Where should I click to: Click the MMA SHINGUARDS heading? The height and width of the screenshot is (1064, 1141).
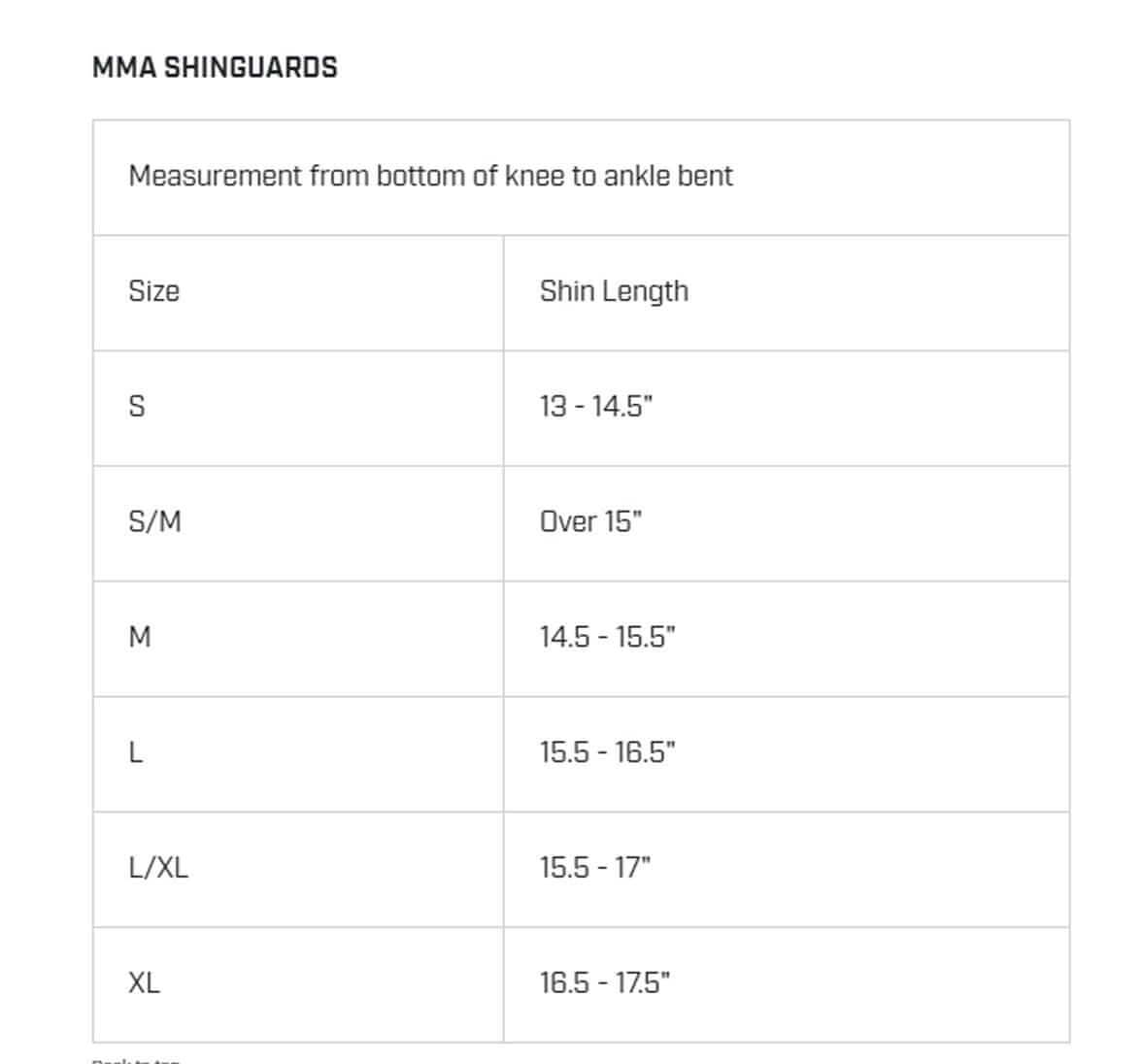tap(215, 67)
